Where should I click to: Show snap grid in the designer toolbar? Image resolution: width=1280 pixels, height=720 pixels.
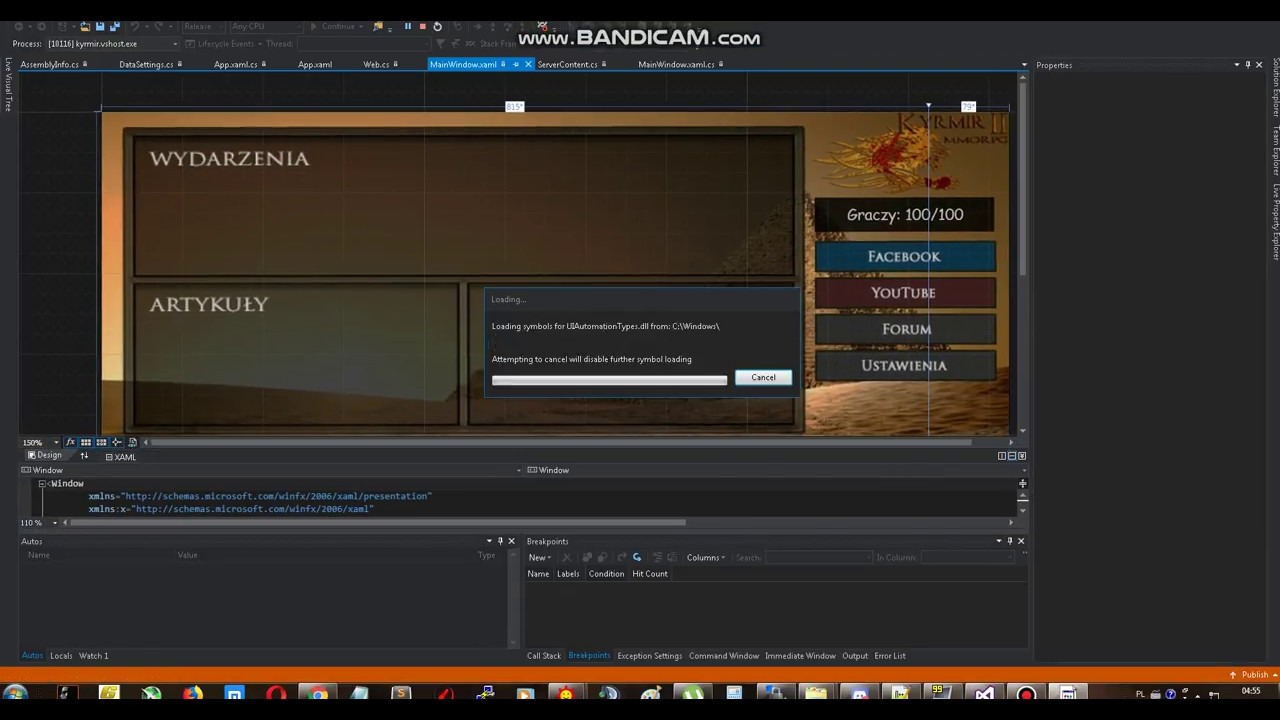pyautogui.click(x=86, y=442)
